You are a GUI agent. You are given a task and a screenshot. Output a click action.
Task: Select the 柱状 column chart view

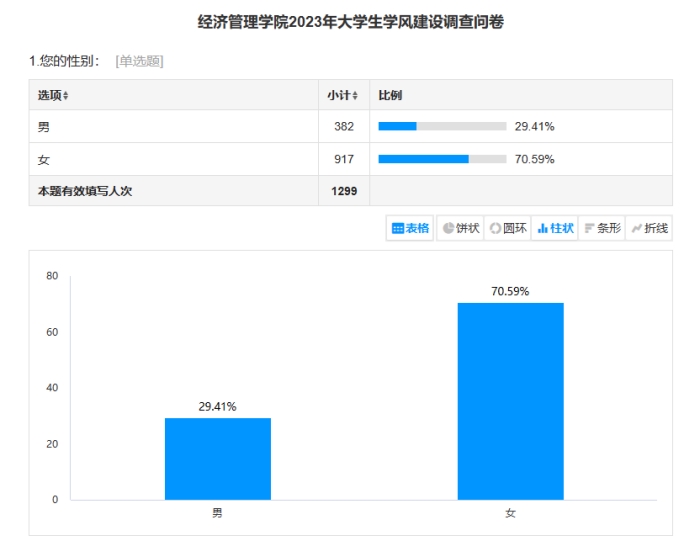pyautogui.click(x=555, y=228)
